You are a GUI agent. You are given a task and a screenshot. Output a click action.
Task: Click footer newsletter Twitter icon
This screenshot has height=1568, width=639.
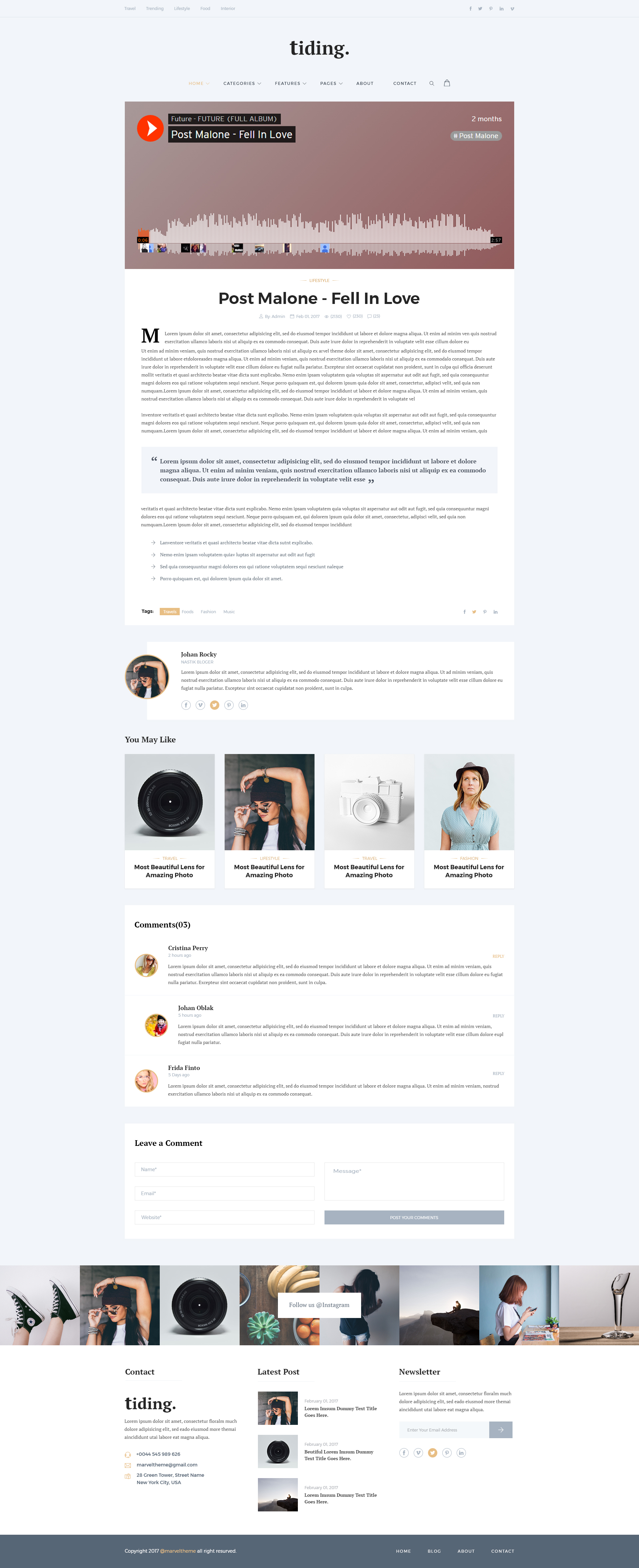coord(433,1452)
